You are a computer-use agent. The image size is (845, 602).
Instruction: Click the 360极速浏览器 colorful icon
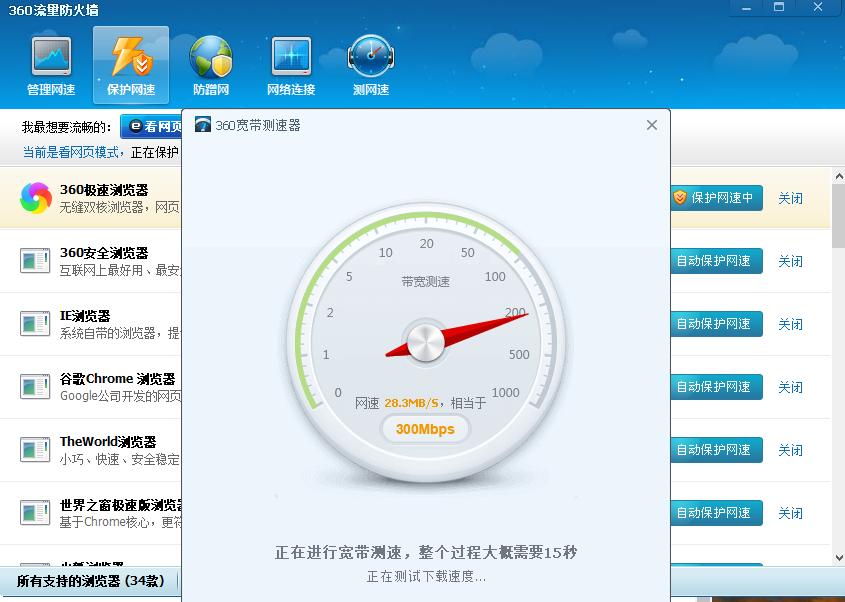point(36,198)
